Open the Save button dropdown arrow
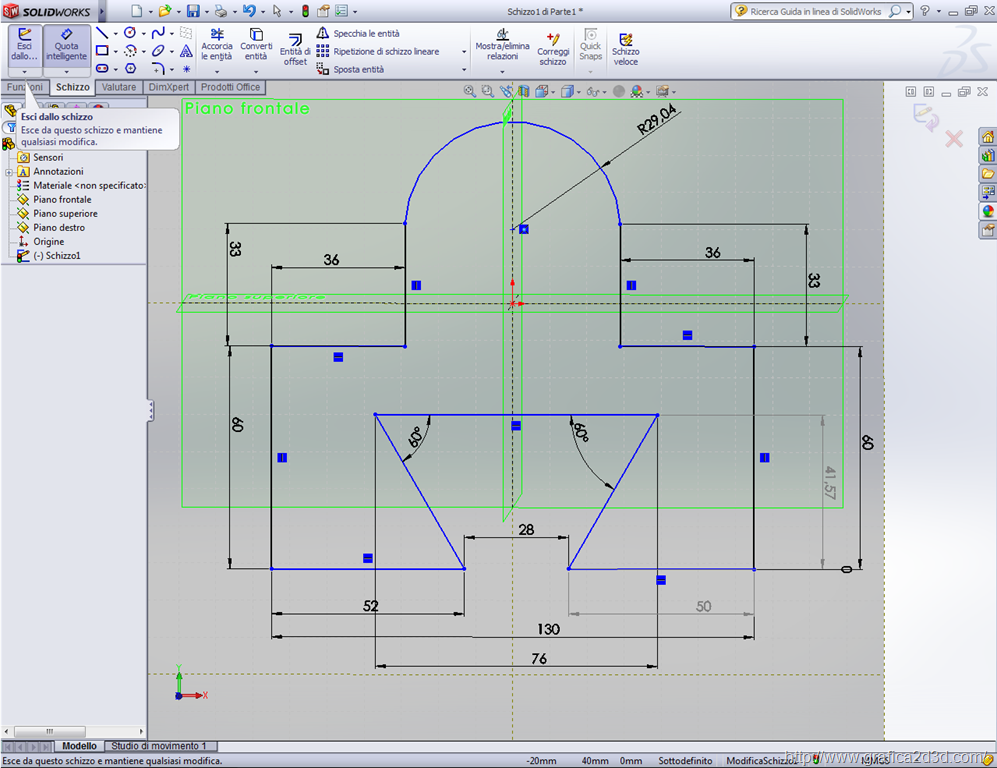 (x=206, y=11)
